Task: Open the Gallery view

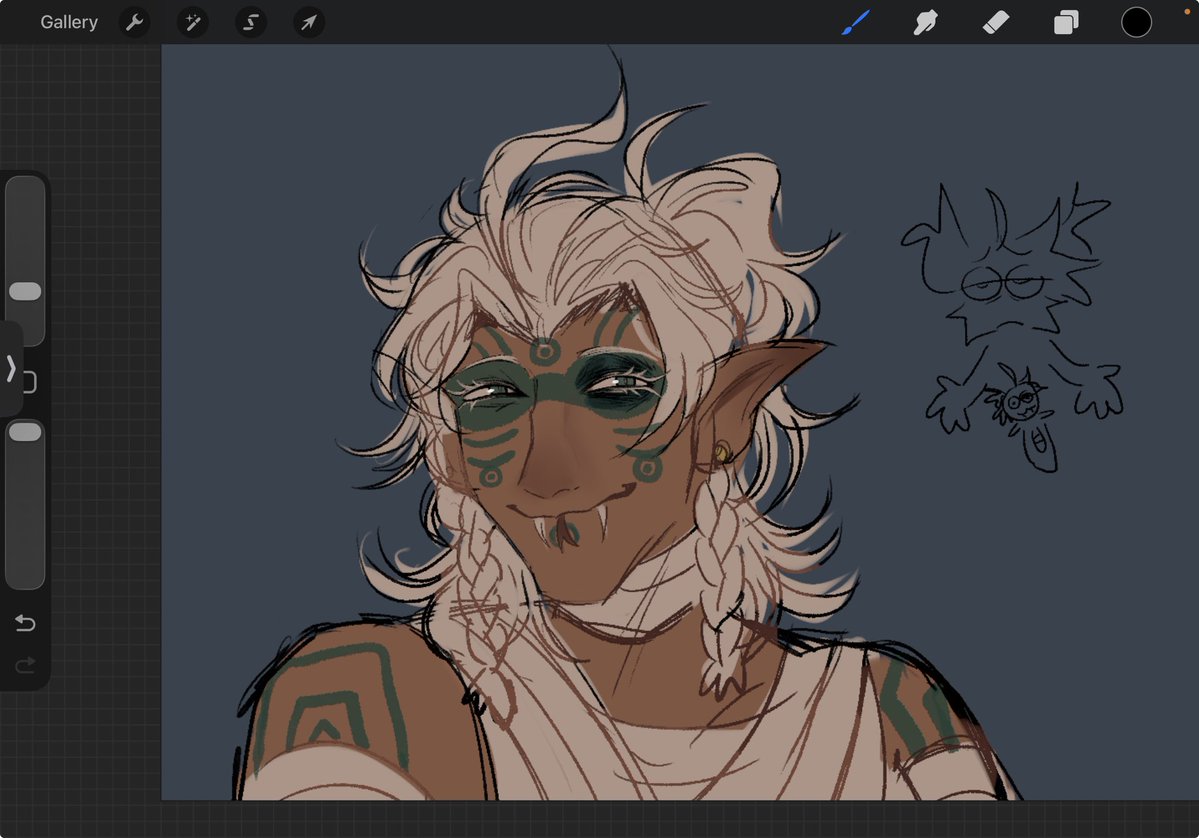Action: point(69,22)
